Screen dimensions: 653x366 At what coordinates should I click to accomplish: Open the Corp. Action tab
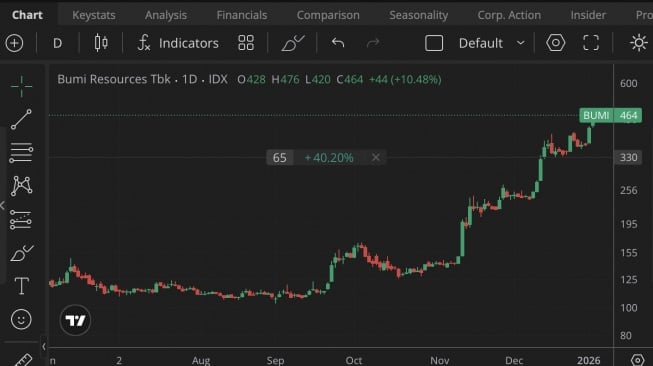(509, 15)
